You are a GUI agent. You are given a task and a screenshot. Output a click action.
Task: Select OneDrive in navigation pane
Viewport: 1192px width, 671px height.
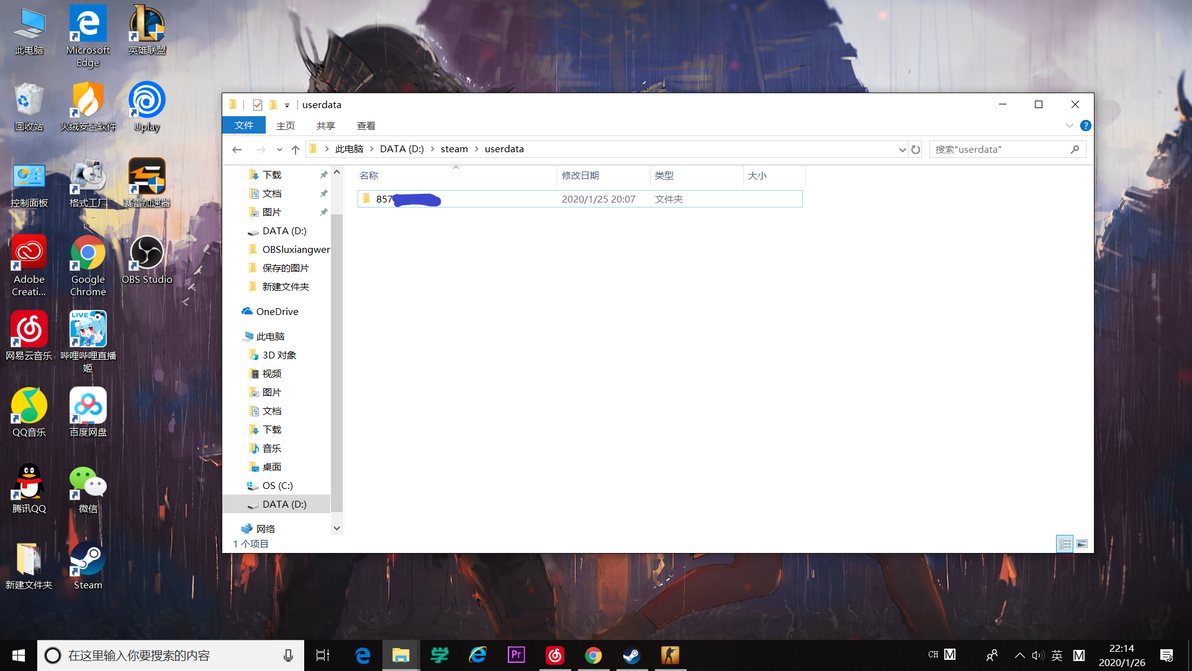point(277,312)
